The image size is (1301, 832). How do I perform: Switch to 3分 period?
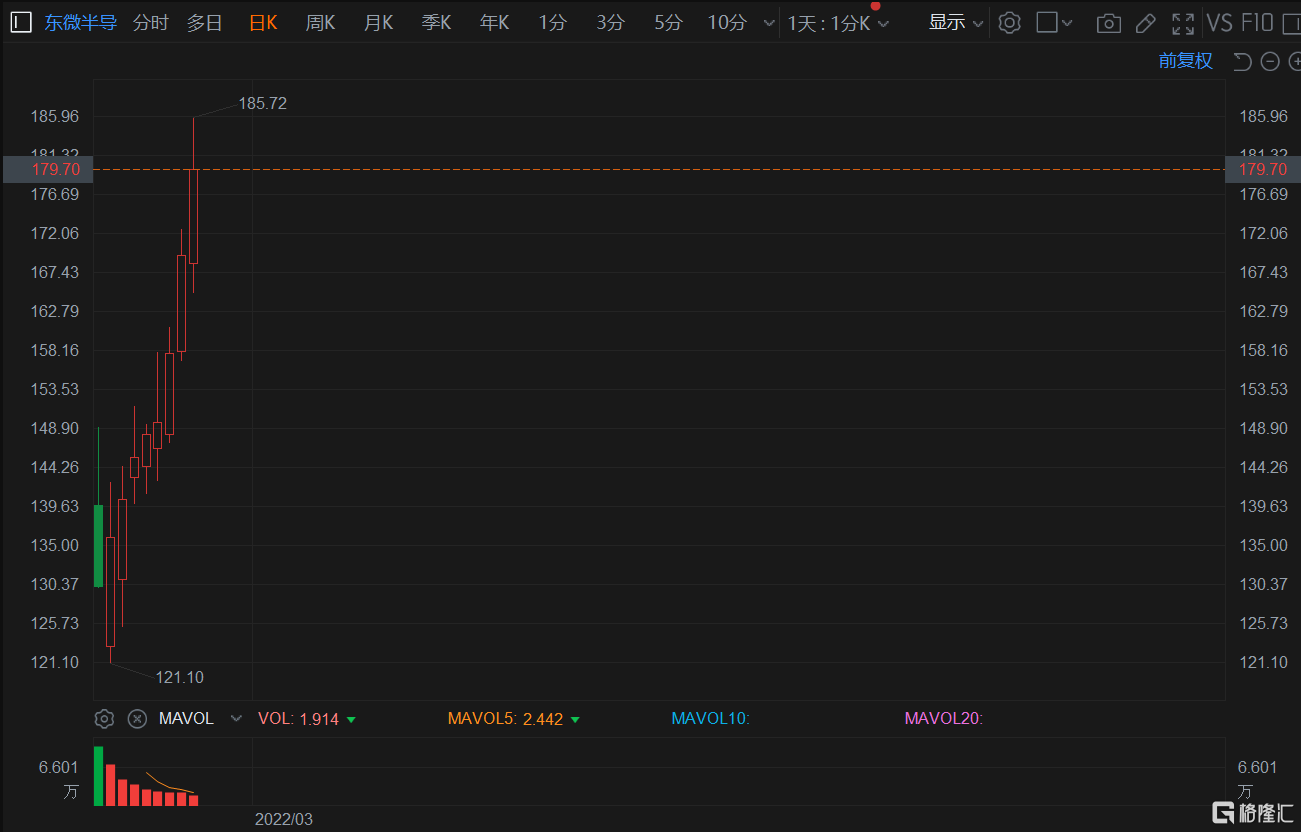click(610, 22)
